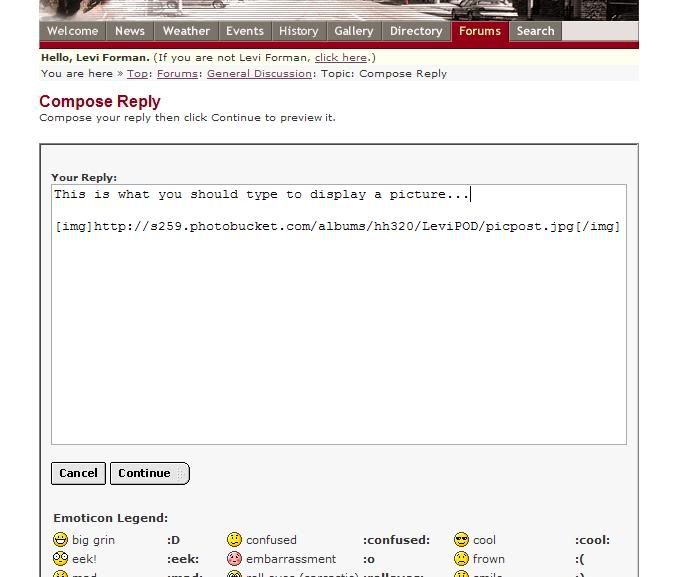Switch to the Events tab
This screenshot has height=577, width=694.
tap(245, 31)
